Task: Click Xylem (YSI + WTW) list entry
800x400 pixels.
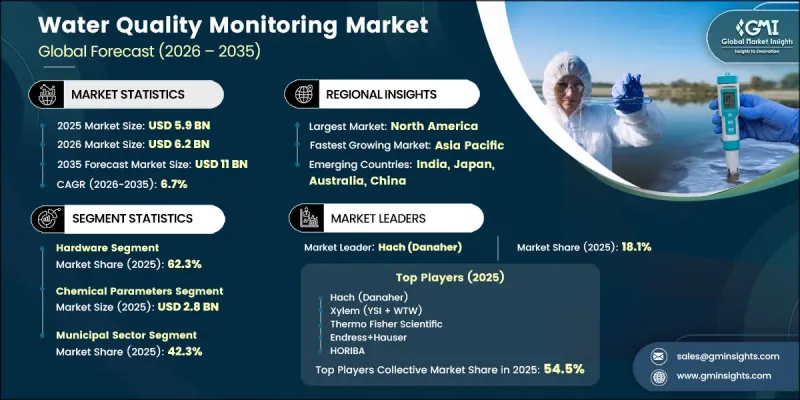Action: click(376, 311)
